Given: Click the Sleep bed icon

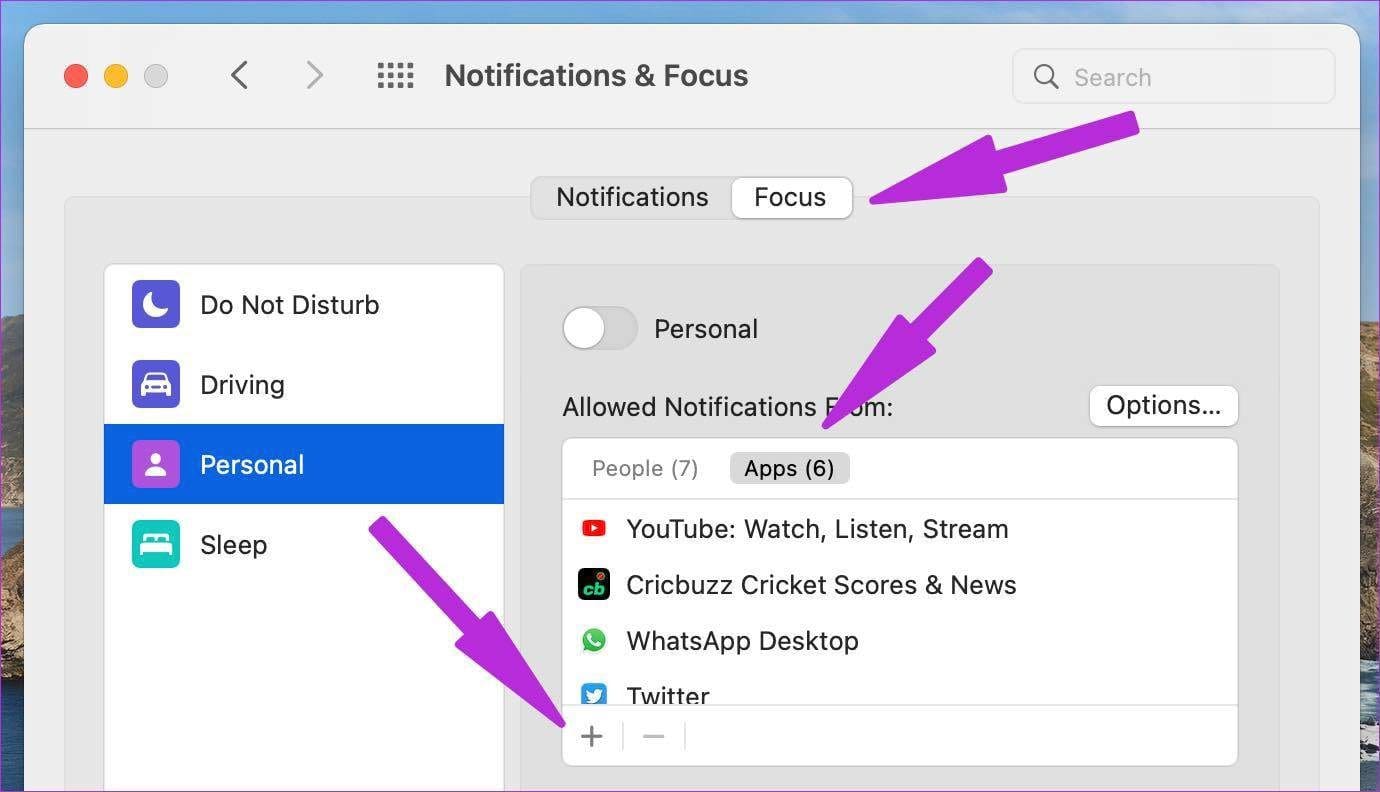Looking at the screenshot, I should [156, 544].
